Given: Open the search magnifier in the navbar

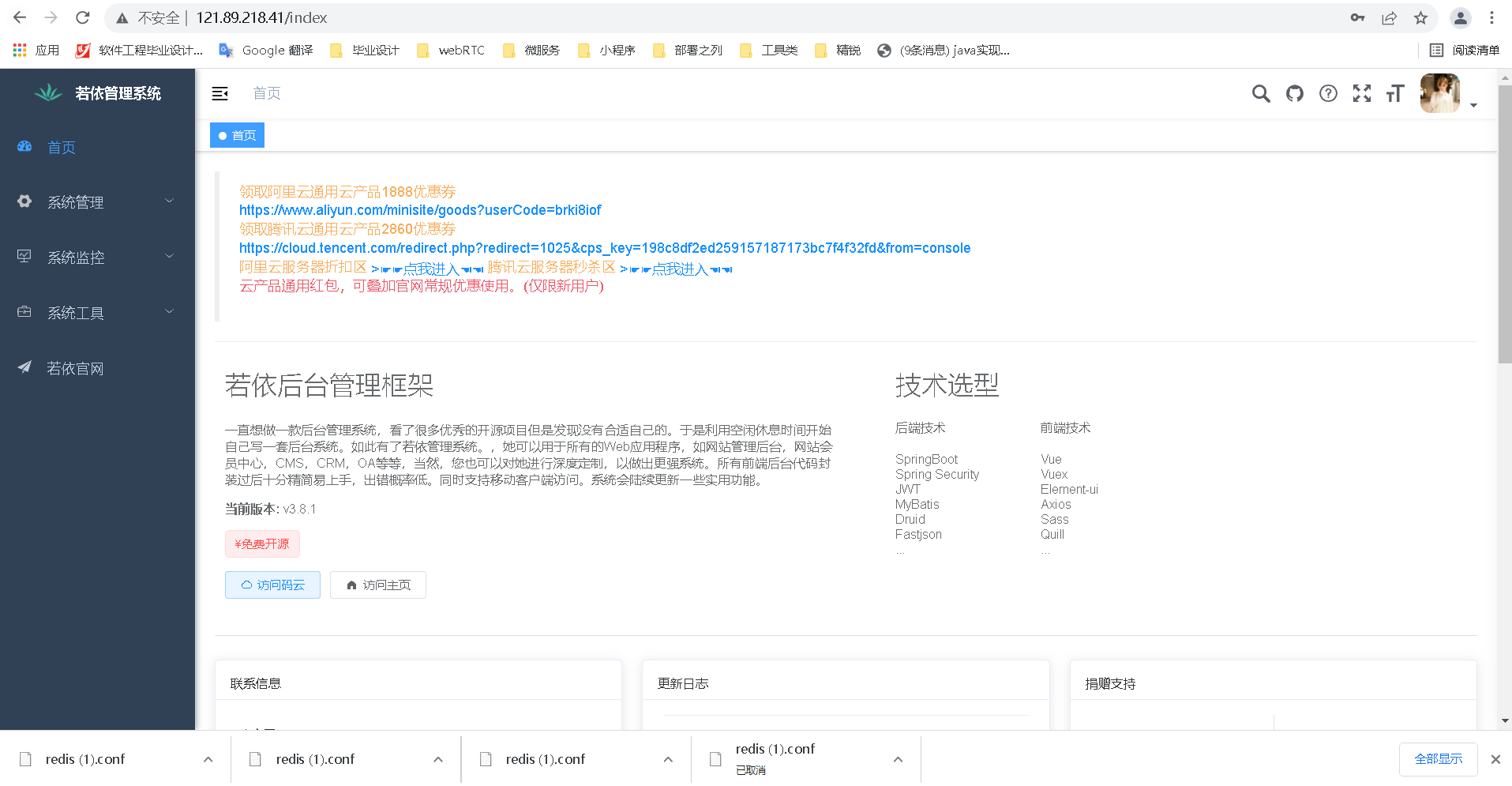Looking at the screenshot, I should tap(1261, 93).
